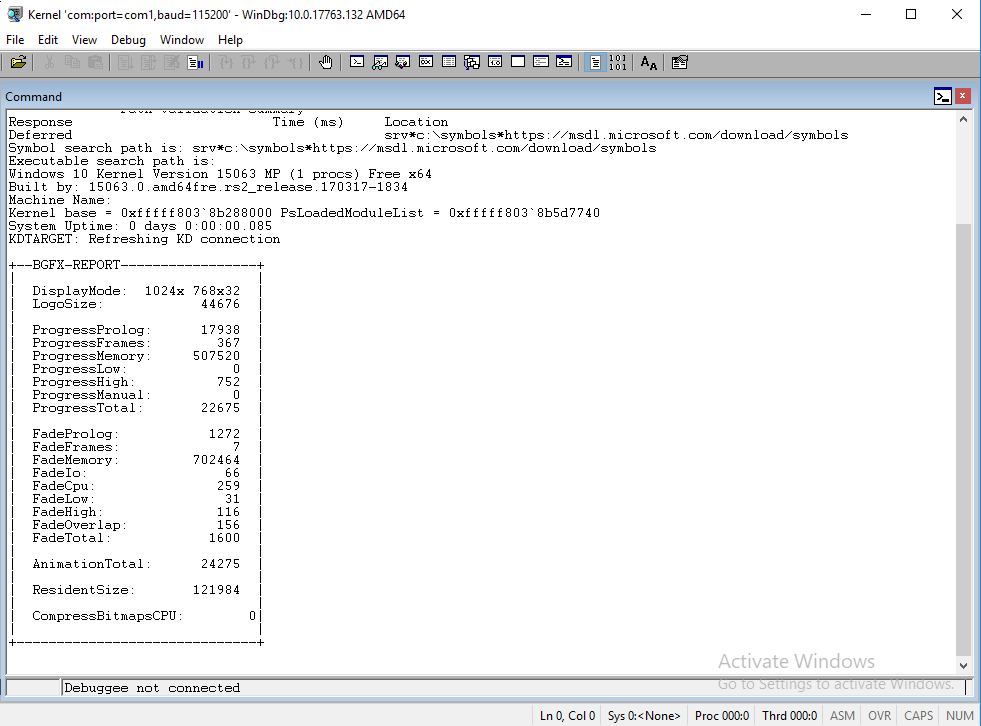The image size is (981, 726).
Task: Click the Break debugger toolbar icon
Action: click(x=196, y=62)
